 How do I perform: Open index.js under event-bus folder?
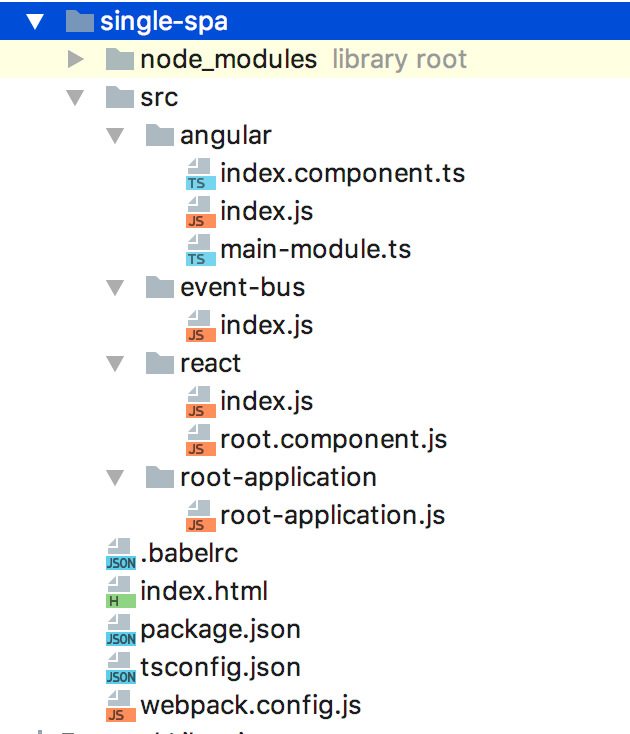[267, 326]
